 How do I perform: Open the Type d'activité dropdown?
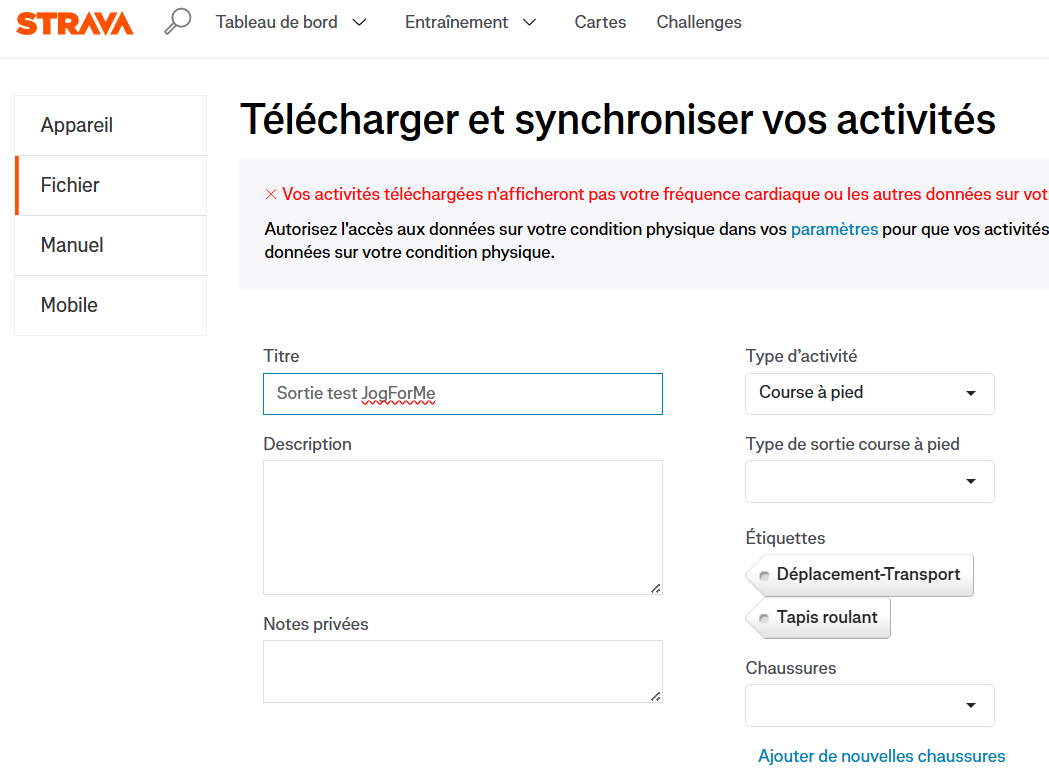pos(870,393)
